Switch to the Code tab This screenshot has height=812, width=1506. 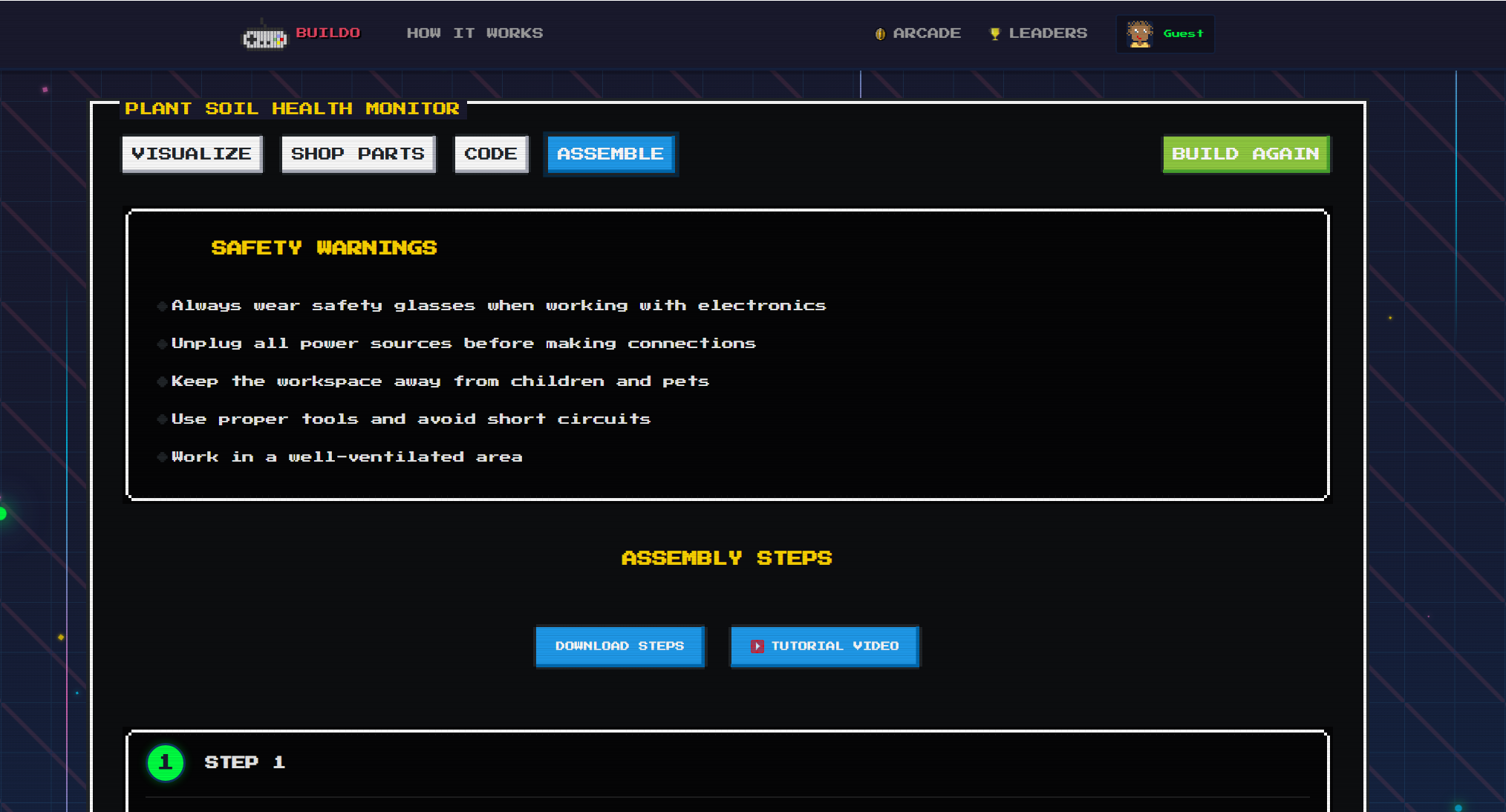pyautogui.click(x=490, y=154)
